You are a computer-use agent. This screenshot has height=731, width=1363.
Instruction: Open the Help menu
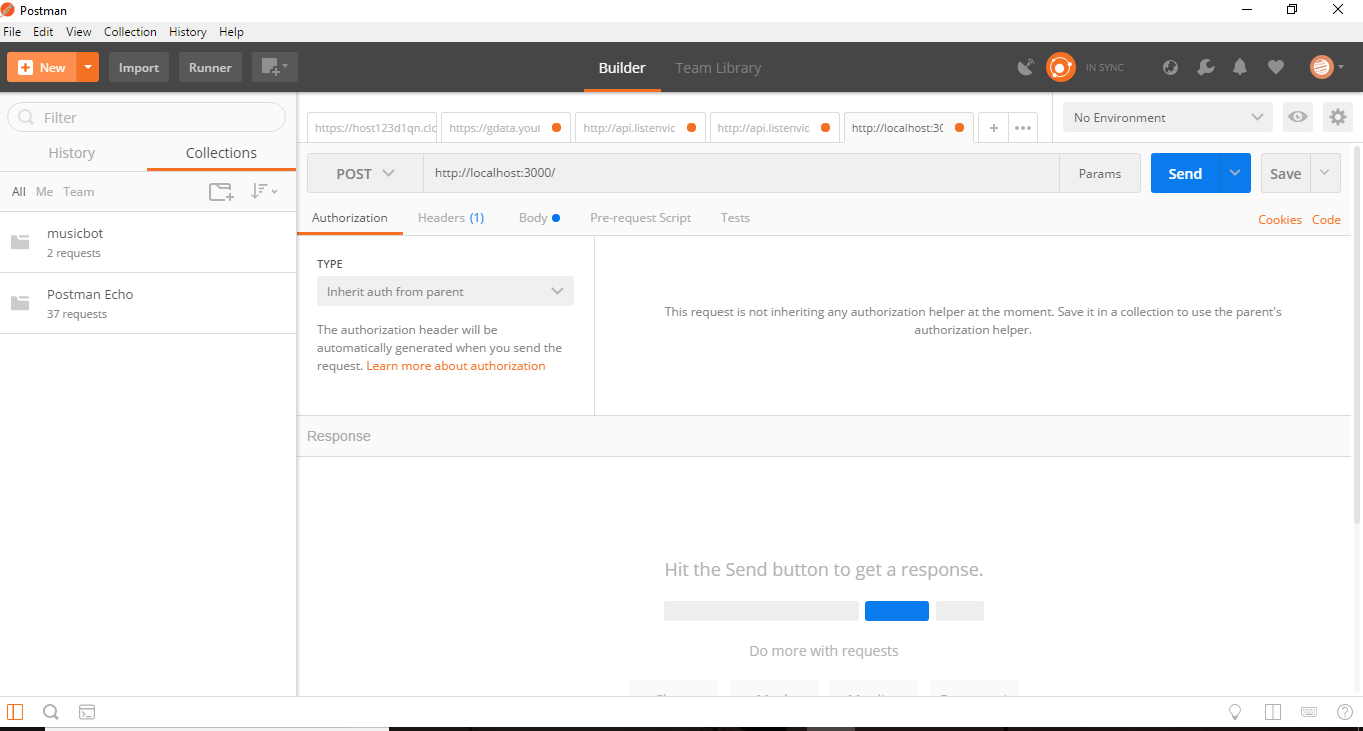click(x=231, y=32)
